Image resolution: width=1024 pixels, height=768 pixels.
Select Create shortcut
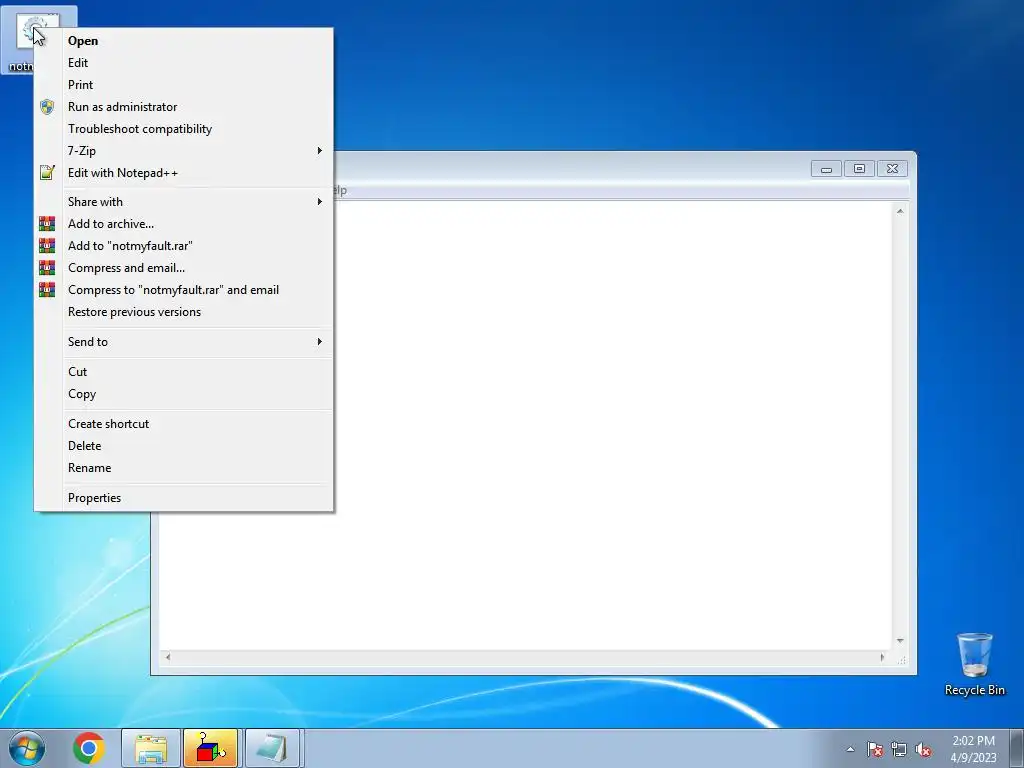184,424
